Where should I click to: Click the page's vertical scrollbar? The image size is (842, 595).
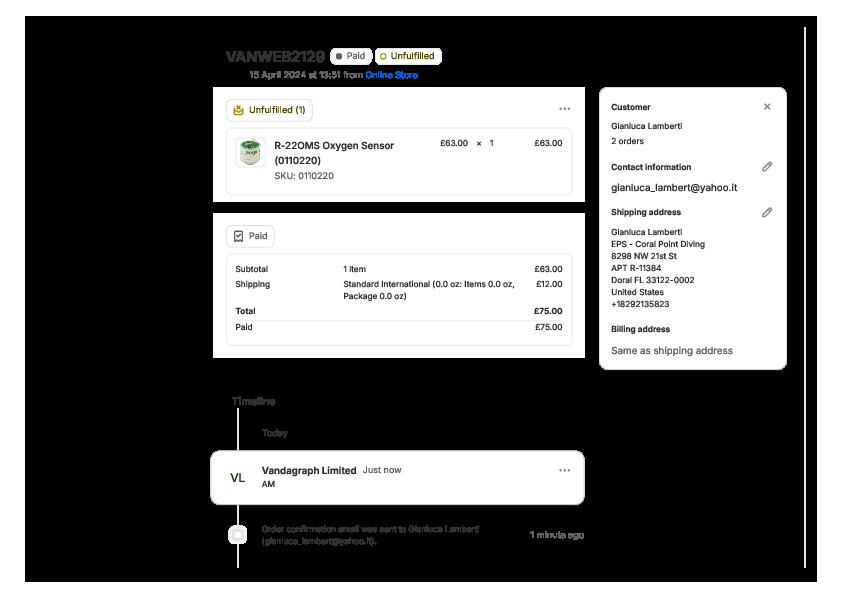tap(805, 300)
